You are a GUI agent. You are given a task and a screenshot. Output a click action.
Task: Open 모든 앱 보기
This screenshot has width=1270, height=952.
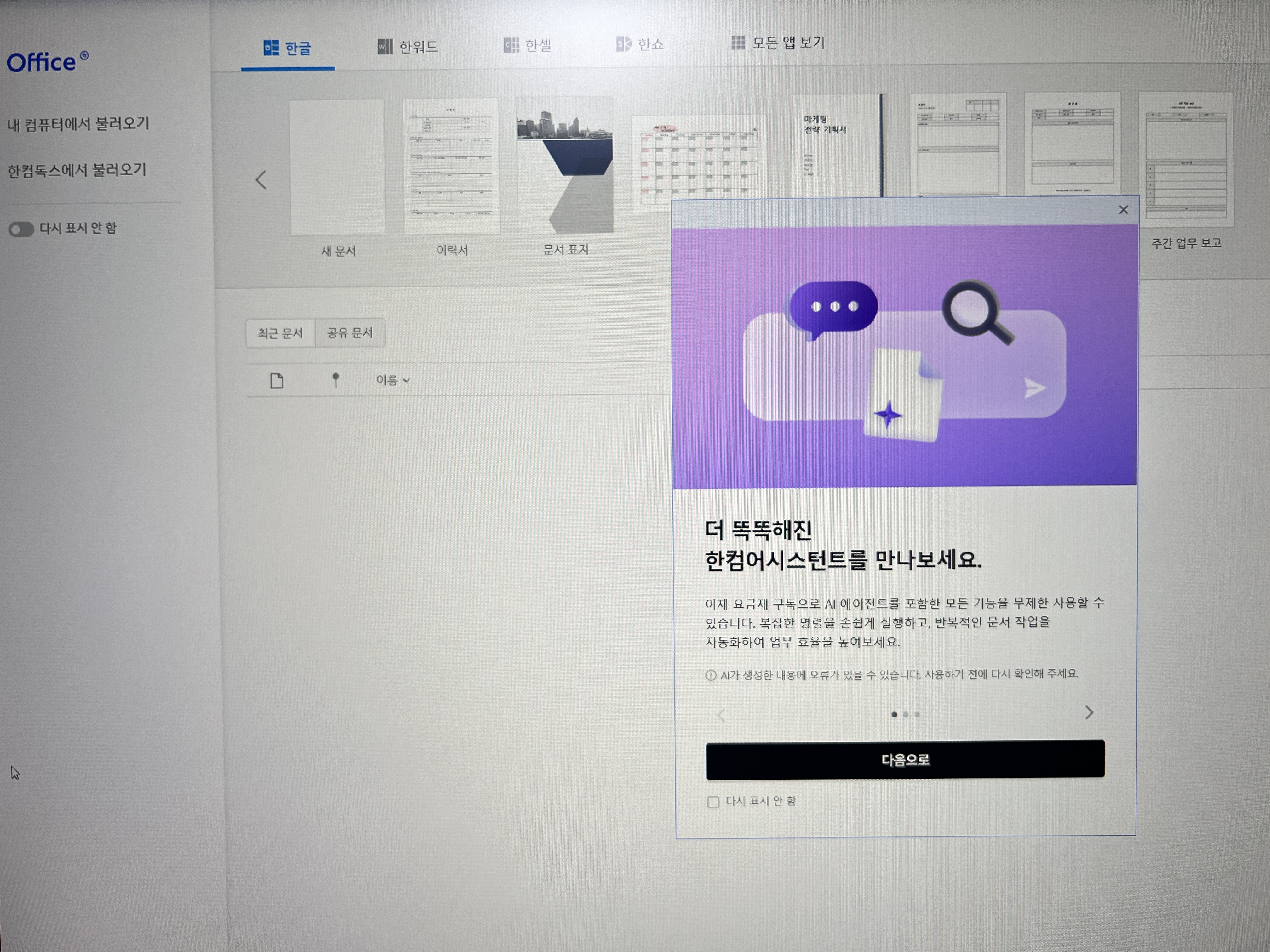[778, 42]
